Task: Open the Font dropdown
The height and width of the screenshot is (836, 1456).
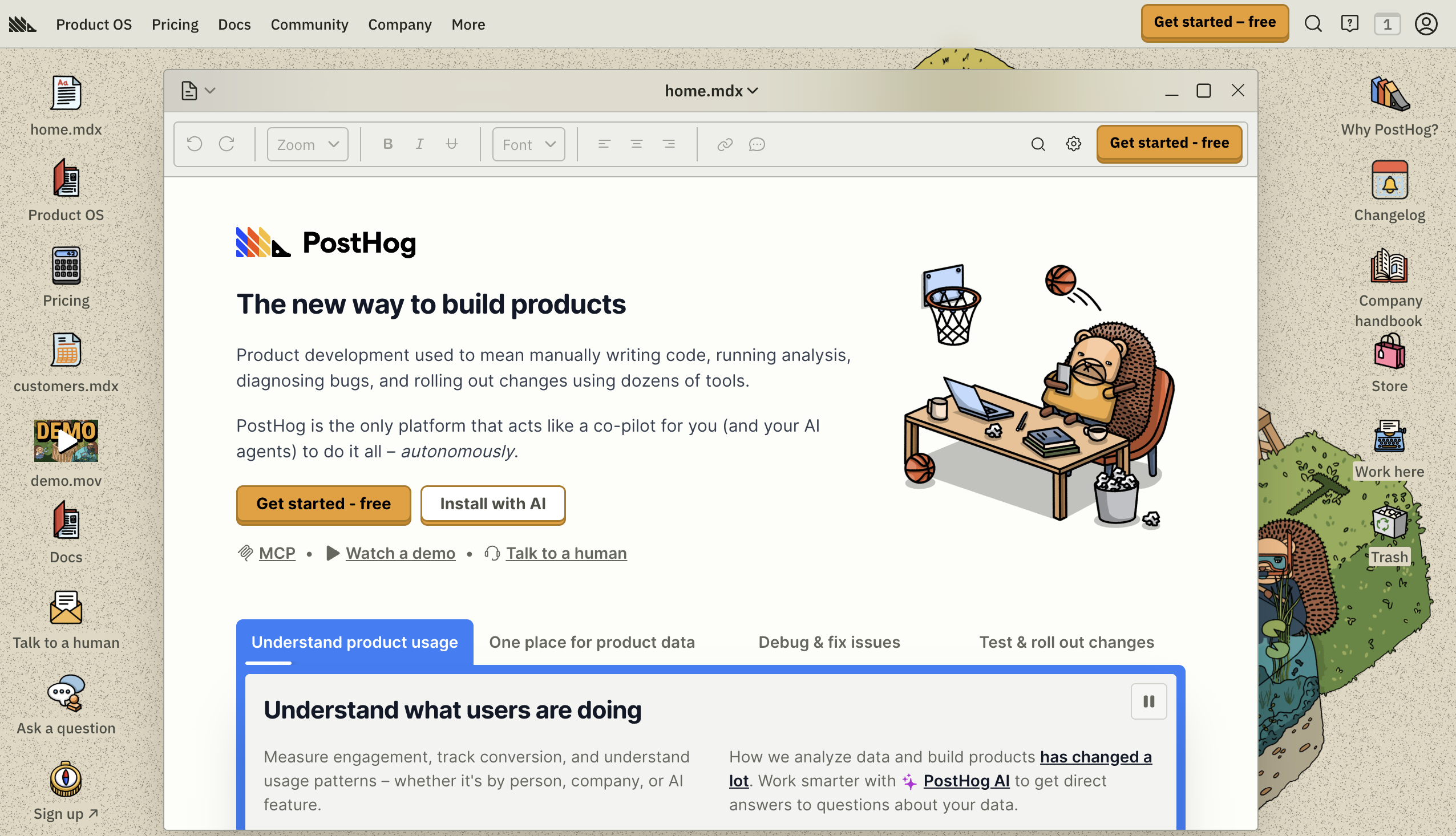Action: point(528,144)
